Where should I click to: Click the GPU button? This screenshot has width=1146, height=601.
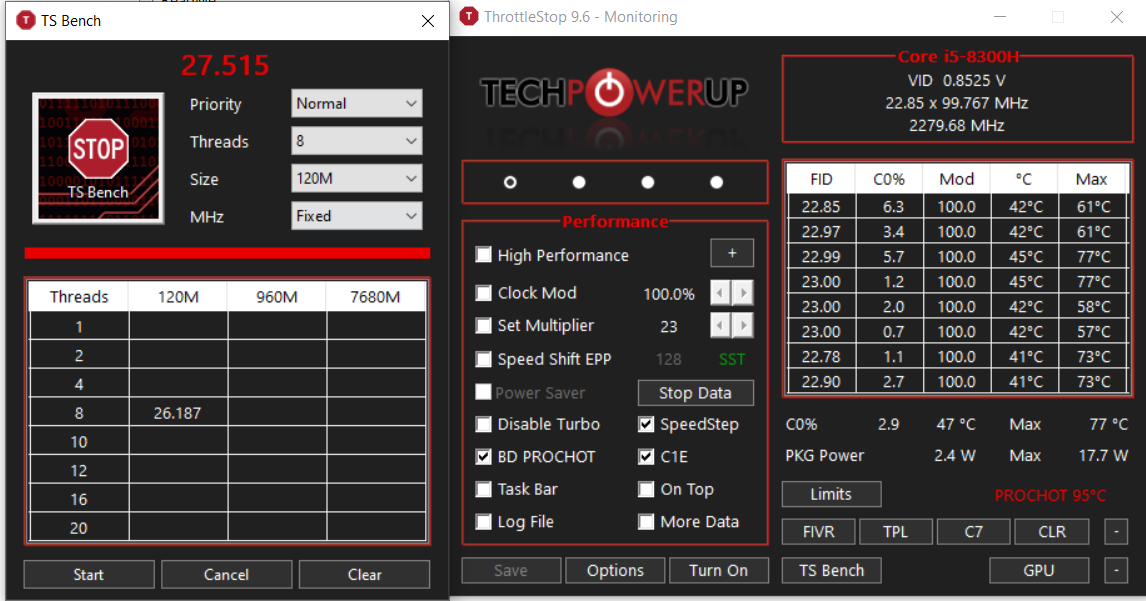[x=1039, y=570]
